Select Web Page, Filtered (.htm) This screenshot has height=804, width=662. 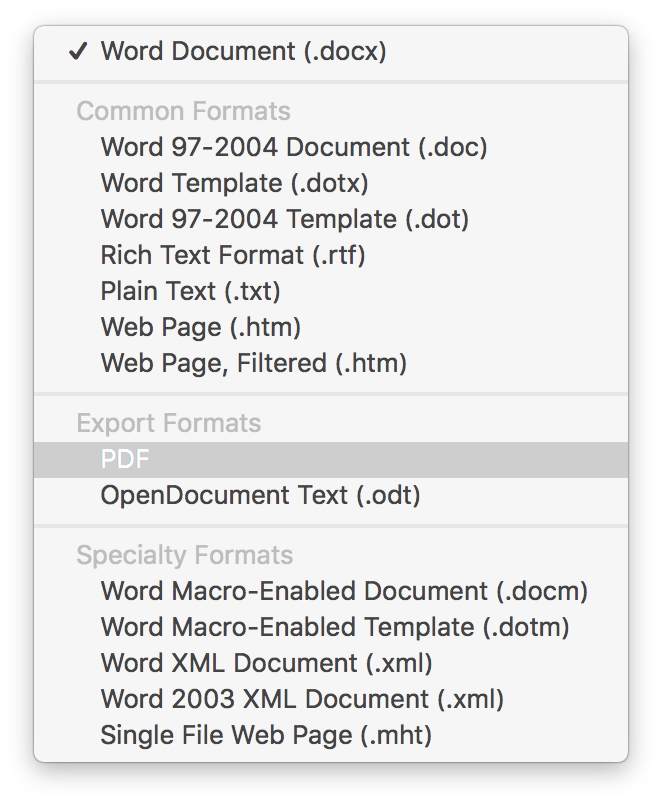331,363
